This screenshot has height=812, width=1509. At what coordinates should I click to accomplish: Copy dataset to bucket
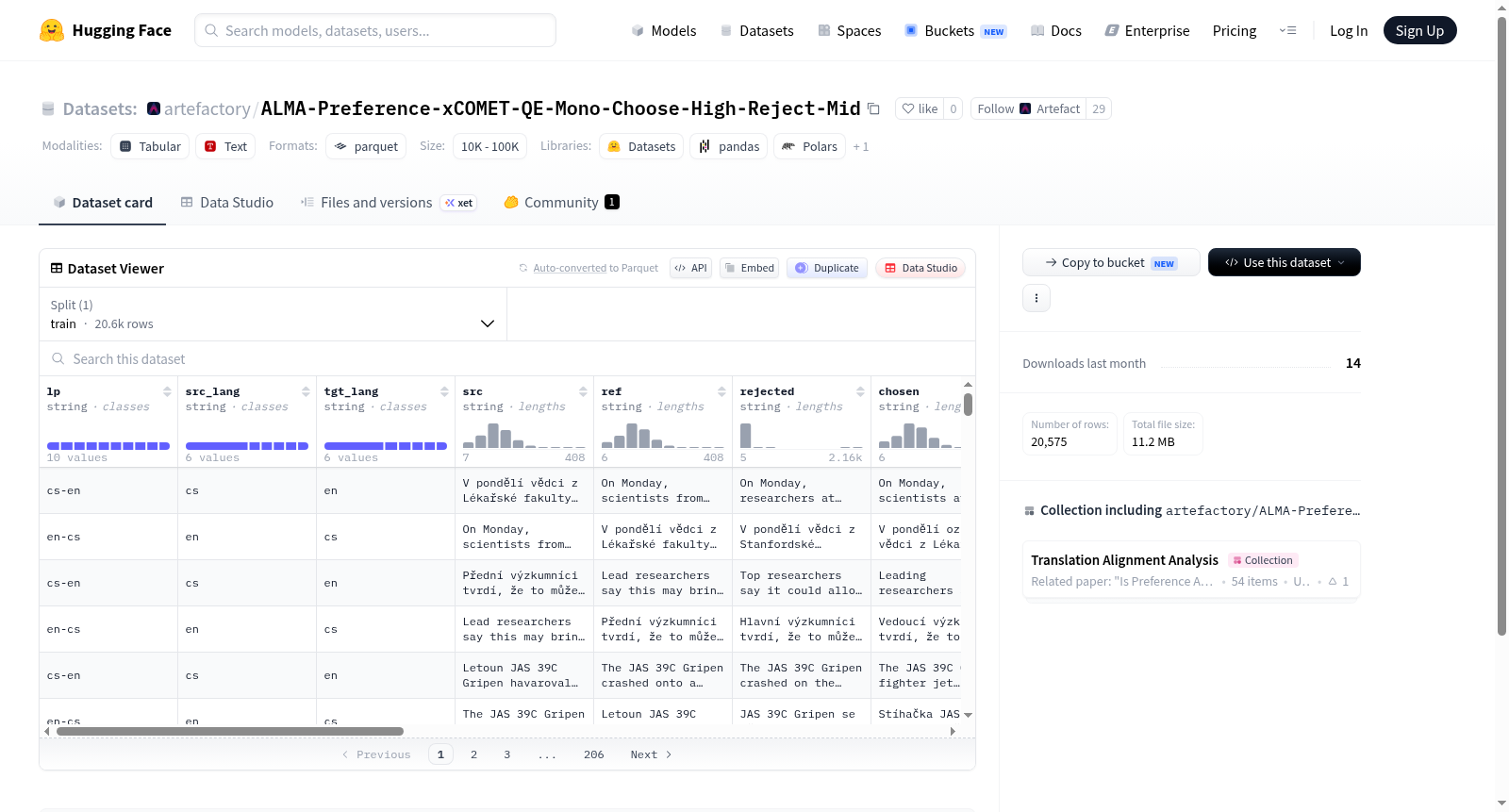(1111, 262)
